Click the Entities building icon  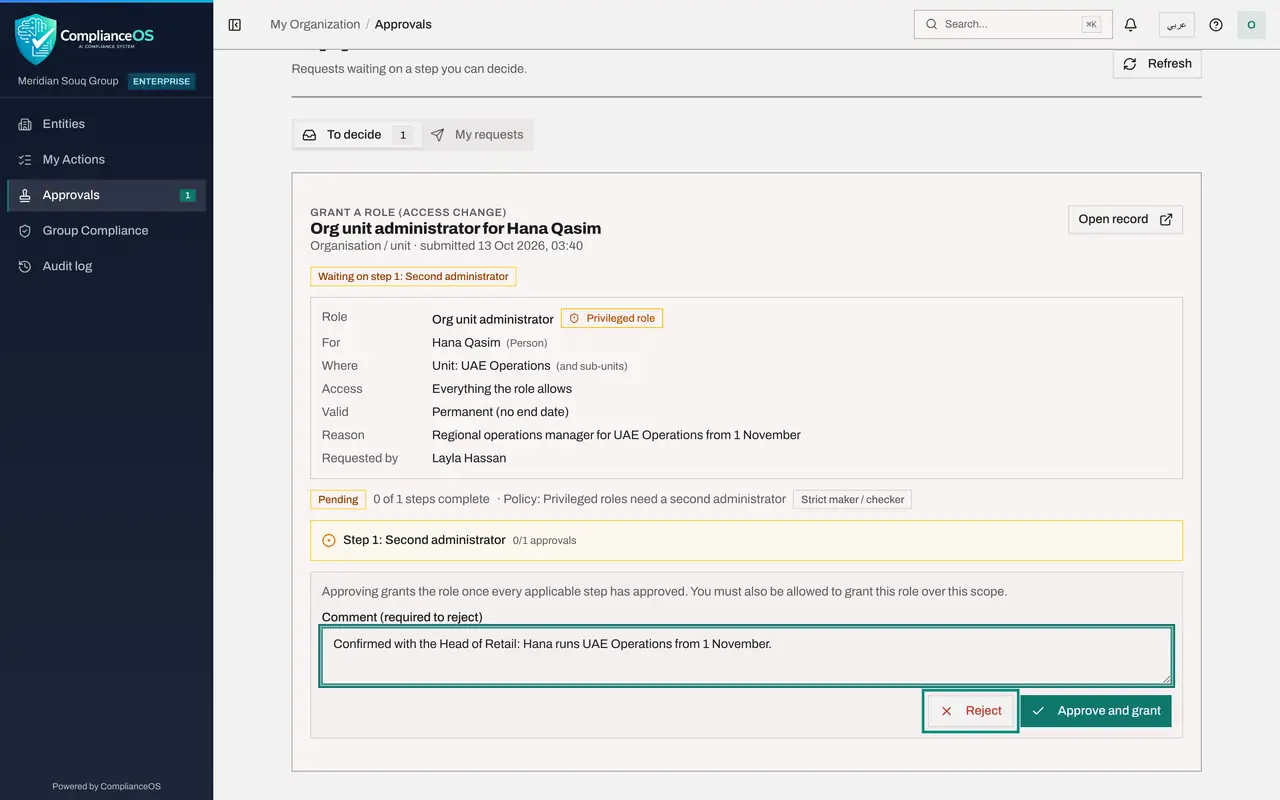pos(25,124)
